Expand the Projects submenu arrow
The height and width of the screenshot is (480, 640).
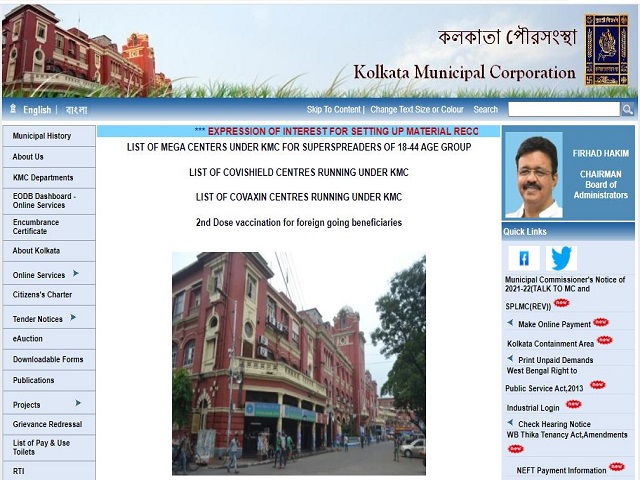pos(78,403)
